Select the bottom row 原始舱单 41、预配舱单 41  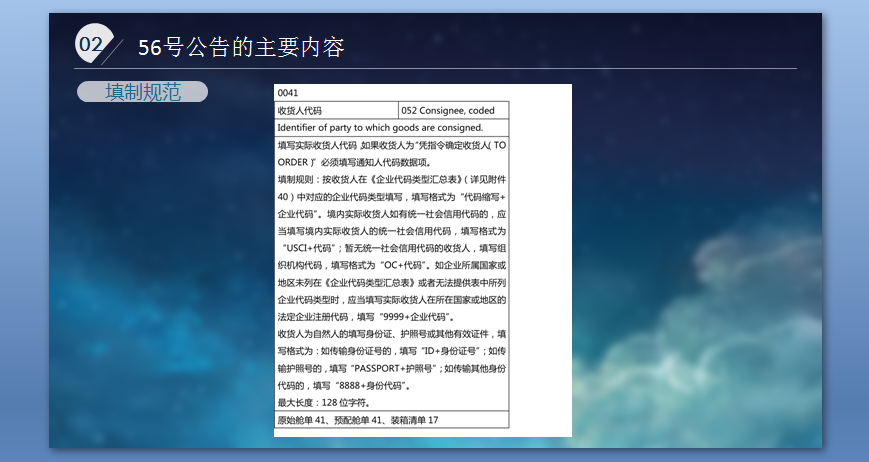tap(358, 420)
